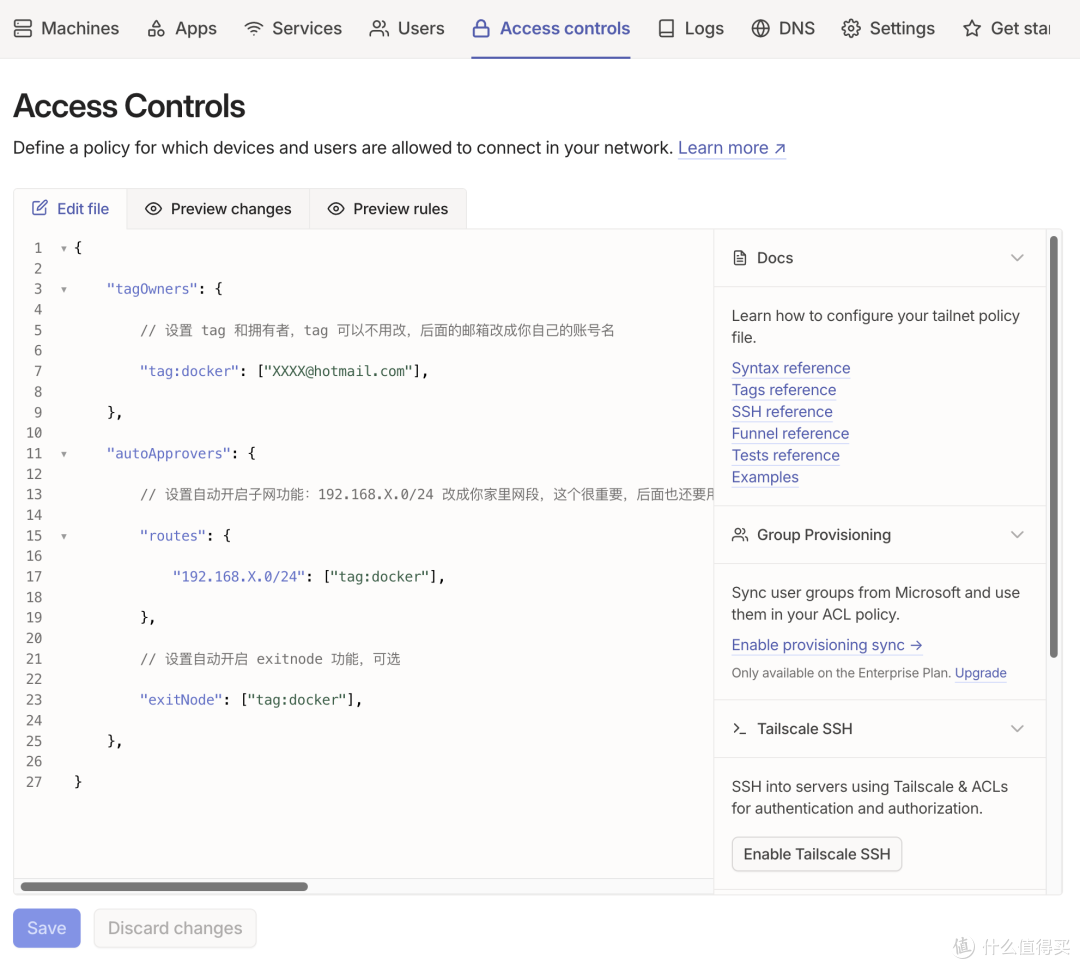The height and width of the screenshot is (969, 1080).
Task: Click Discard changes button
Action: click(x=175, y=928)
